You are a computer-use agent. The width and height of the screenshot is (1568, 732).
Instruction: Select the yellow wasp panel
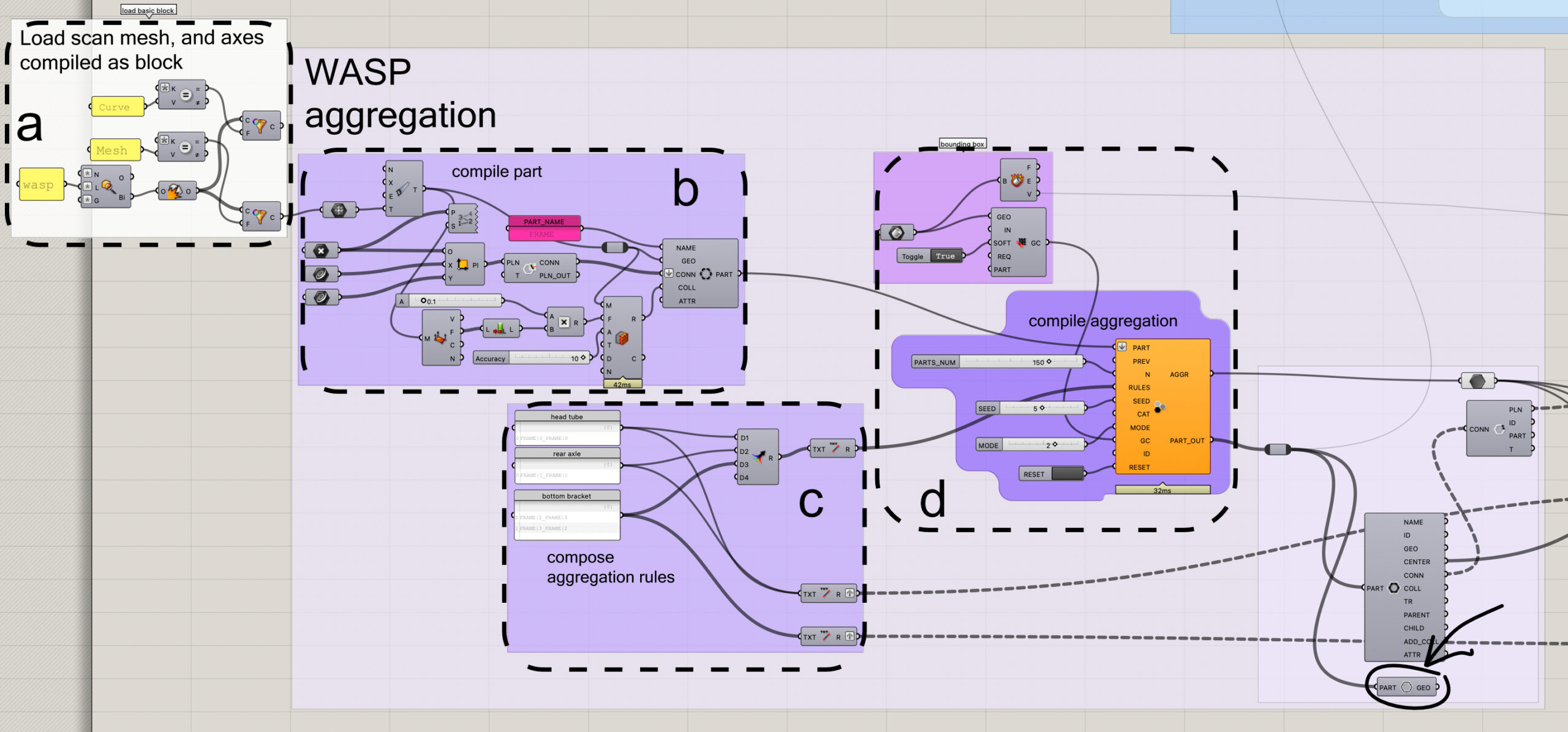pyautogui.click(x=42, y=184)
